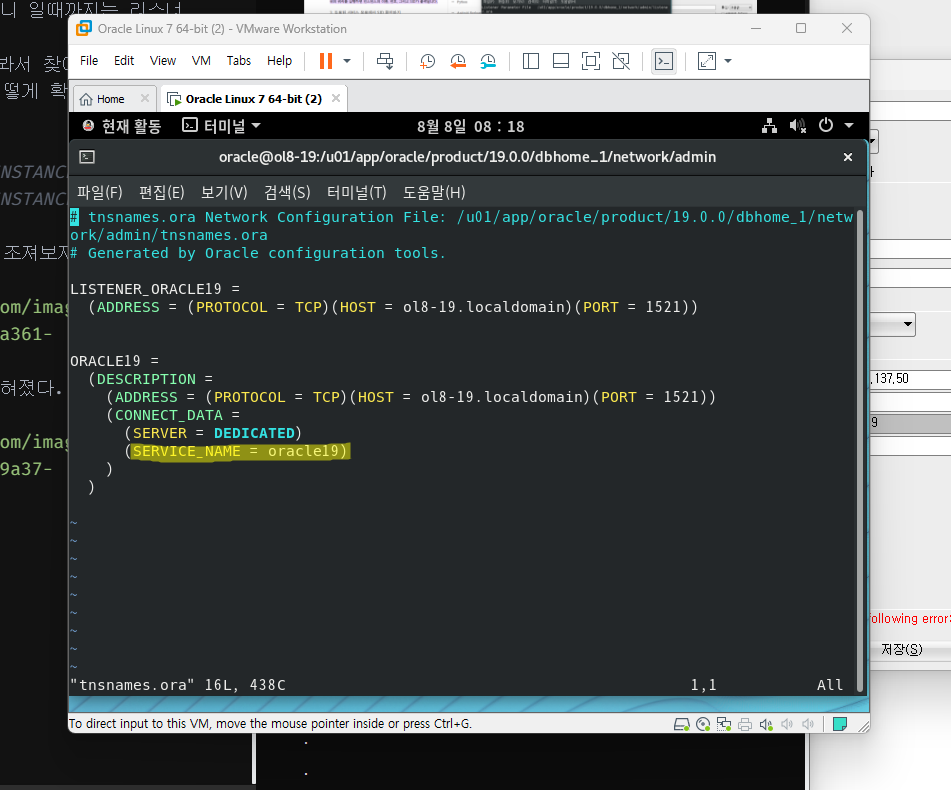The width and height of the screenshot is (951, 790).
Task: Open the VM menu
Action: [x=201, y=61]
